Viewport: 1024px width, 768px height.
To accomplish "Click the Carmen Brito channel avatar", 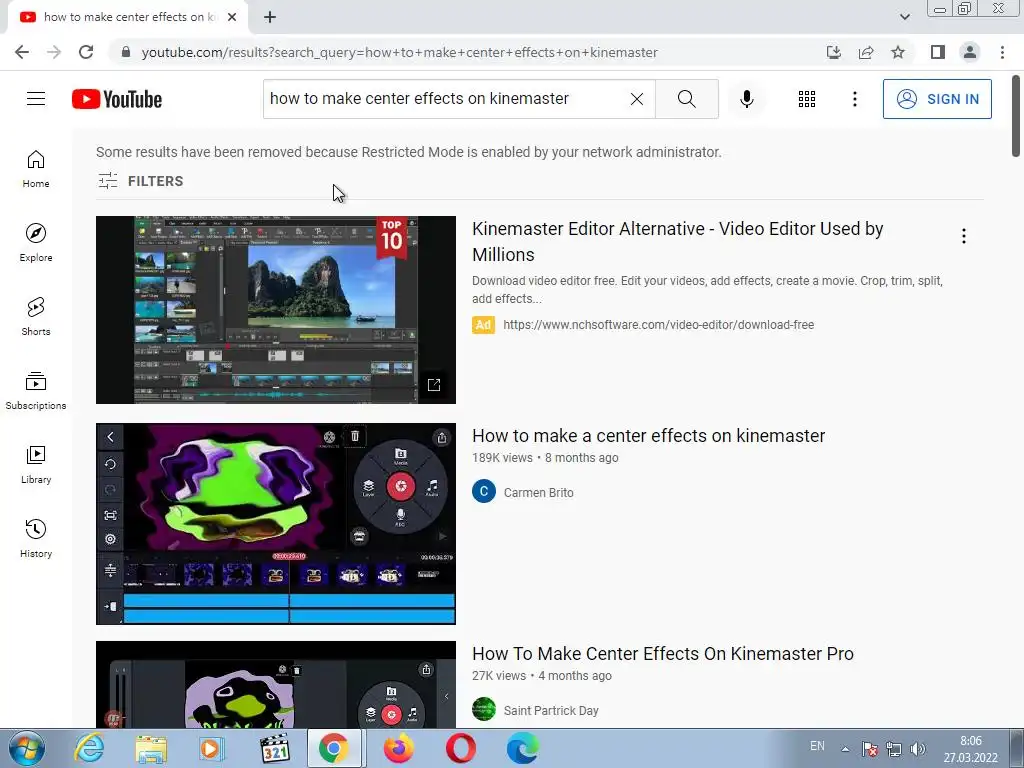I will tap(484, 492).
